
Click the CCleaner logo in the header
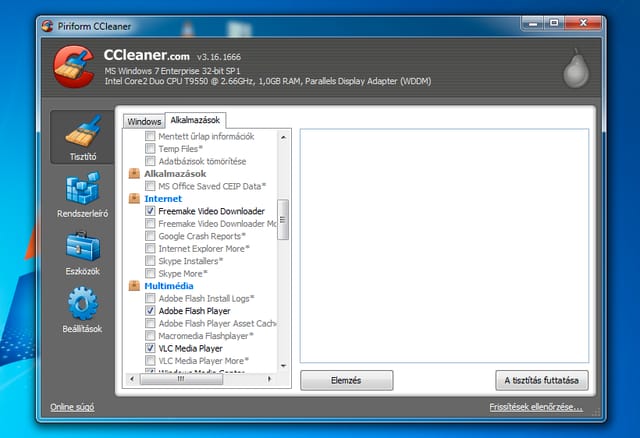coord(73,67)
